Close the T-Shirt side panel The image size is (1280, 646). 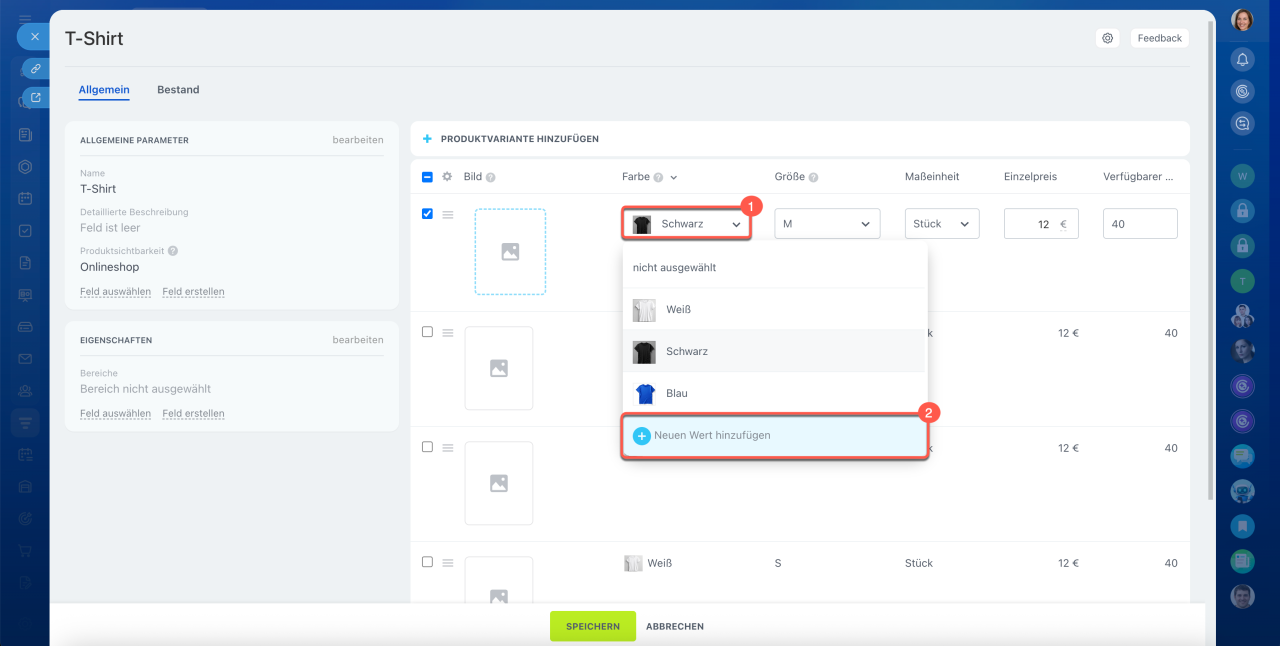pos(34,36)
